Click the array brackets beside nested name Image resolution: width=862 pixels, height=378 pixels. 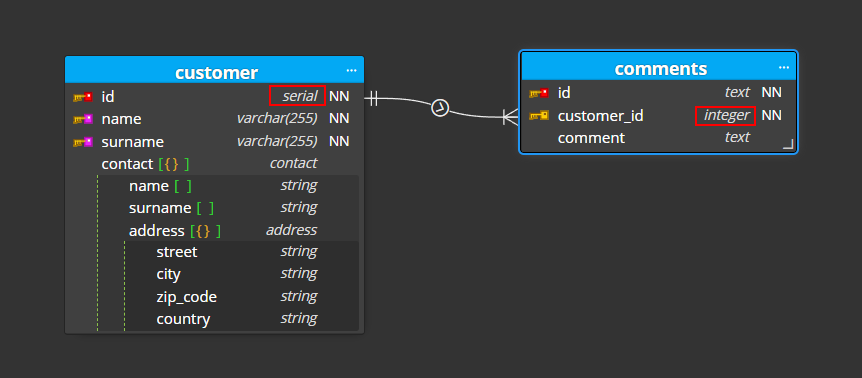(183, 186)
